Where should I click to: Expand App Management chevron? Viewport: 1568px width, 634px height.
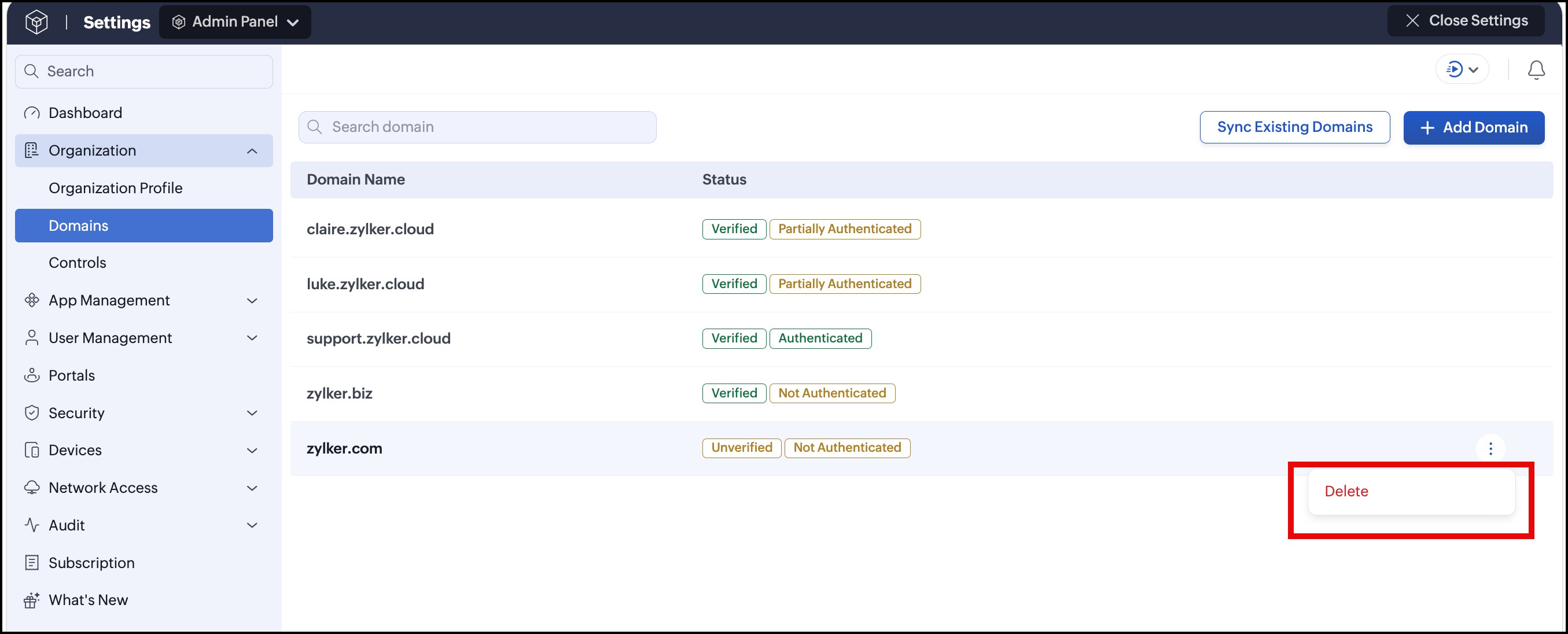[x=252, y=301]
